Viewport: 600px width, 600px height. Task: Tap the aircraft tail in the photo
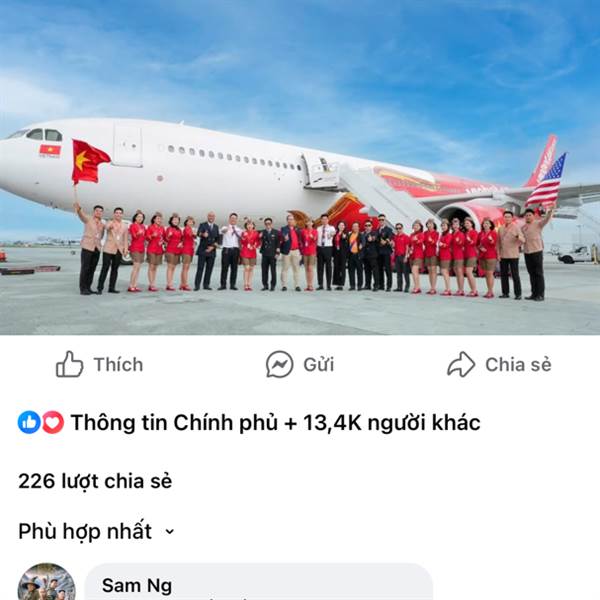pyautogui.click(x=543, y=160)
